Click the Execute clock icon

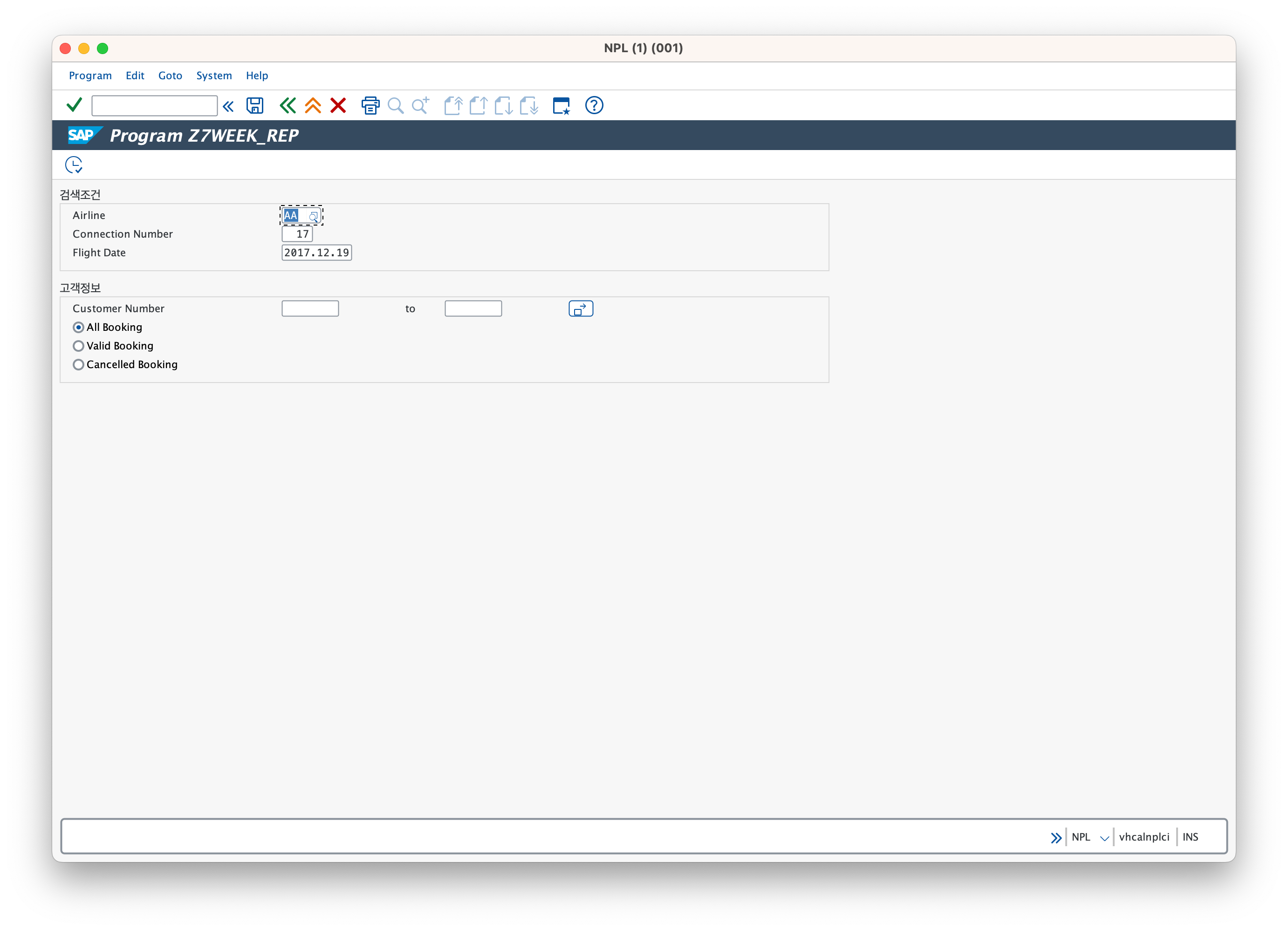pos(74,165)
